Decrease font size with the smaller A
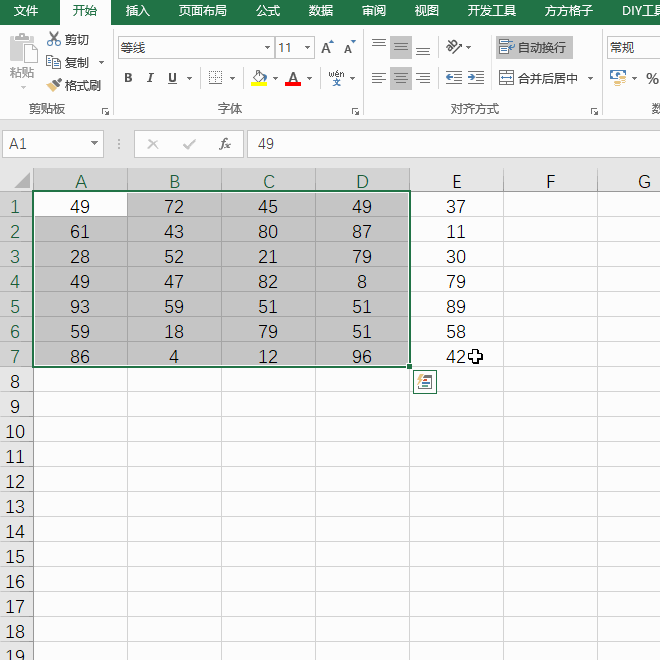Image resolution: width=660 pixels, height=660 pixels. 349,48
